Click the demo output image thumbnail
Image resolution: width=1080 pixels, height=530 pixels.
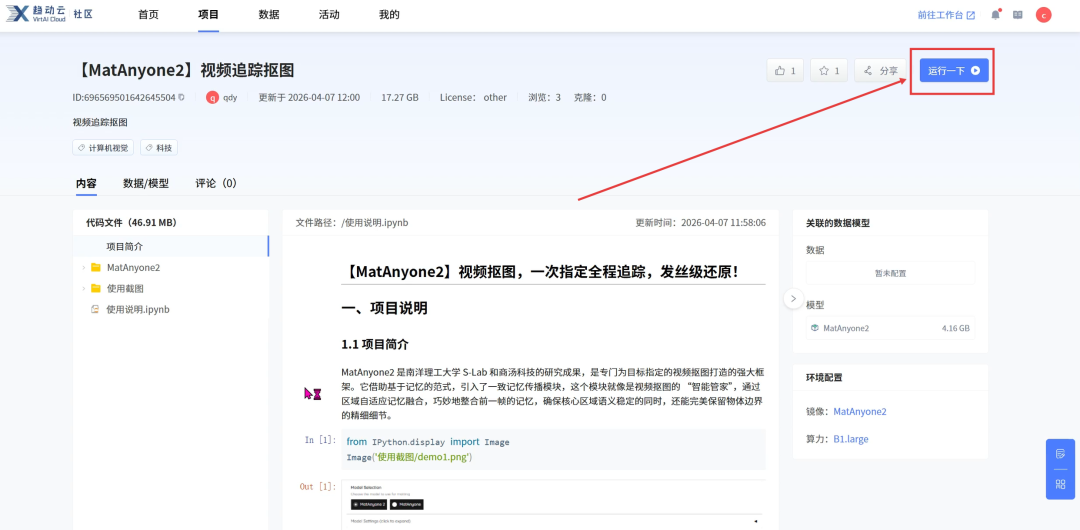(x=553, y=504)
